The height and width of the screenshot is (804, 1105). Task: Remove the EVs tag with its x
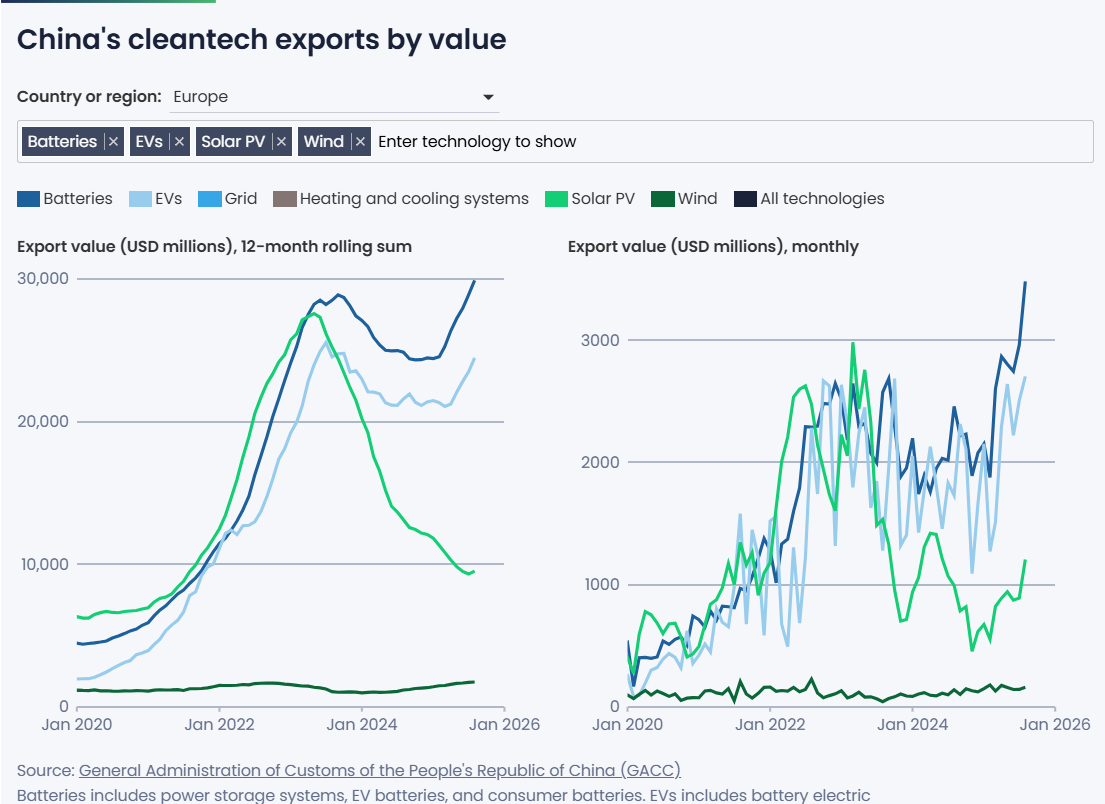pos(179,142)
